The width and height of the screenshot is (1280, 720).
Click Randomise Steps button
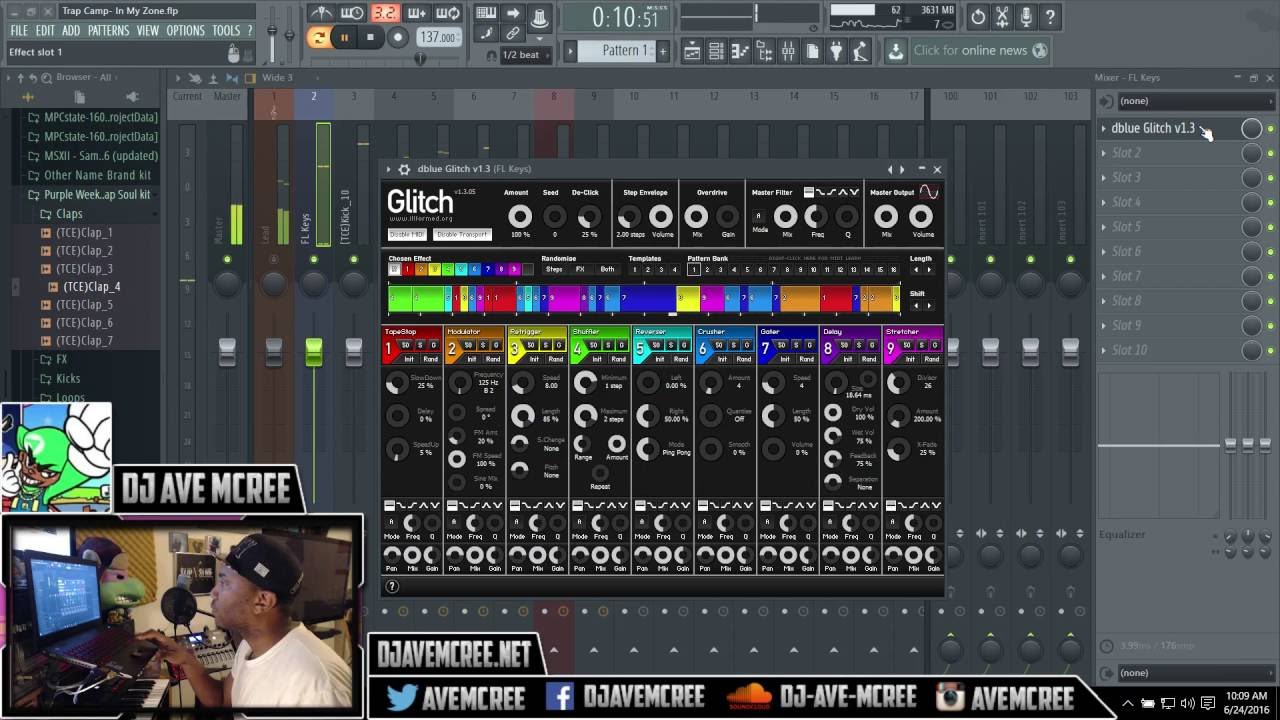pyautogui.click(x=554, y=269)
